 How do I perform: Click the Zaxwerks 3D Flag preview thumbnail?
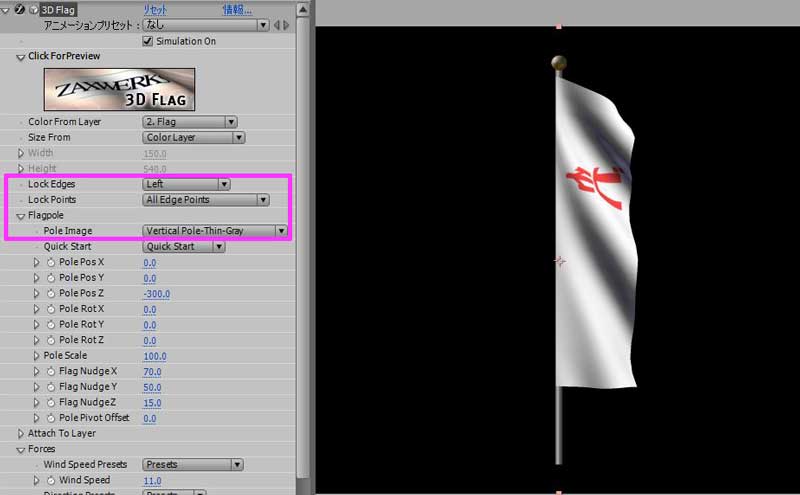tap(119, 89)
